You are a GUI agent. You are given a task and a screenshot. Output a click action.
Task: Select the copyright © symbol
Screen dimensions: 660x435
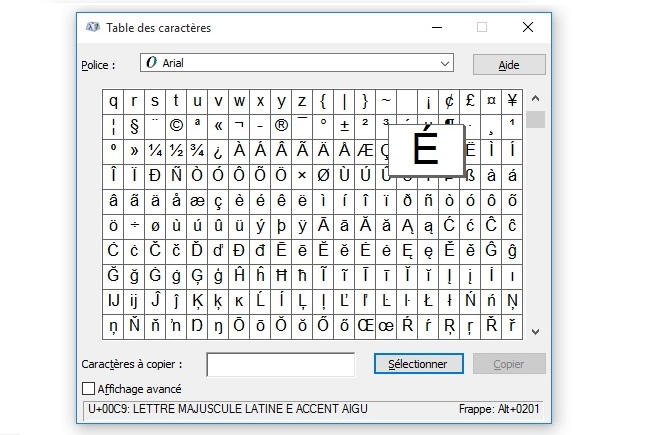coord(176,125)
